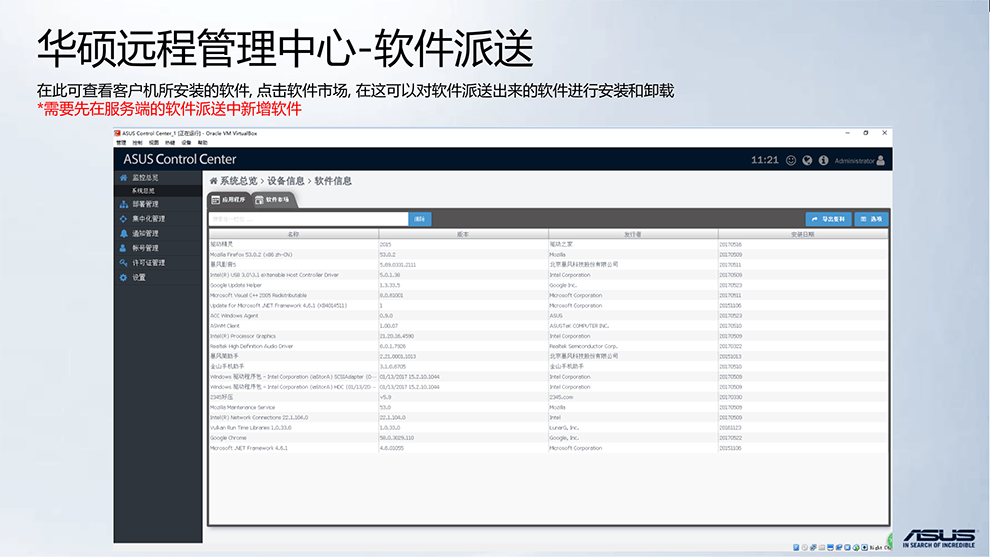This screenshot has height=557, width=990.
Task: Select 系统总览 under 监控总览
Action: 144,190
